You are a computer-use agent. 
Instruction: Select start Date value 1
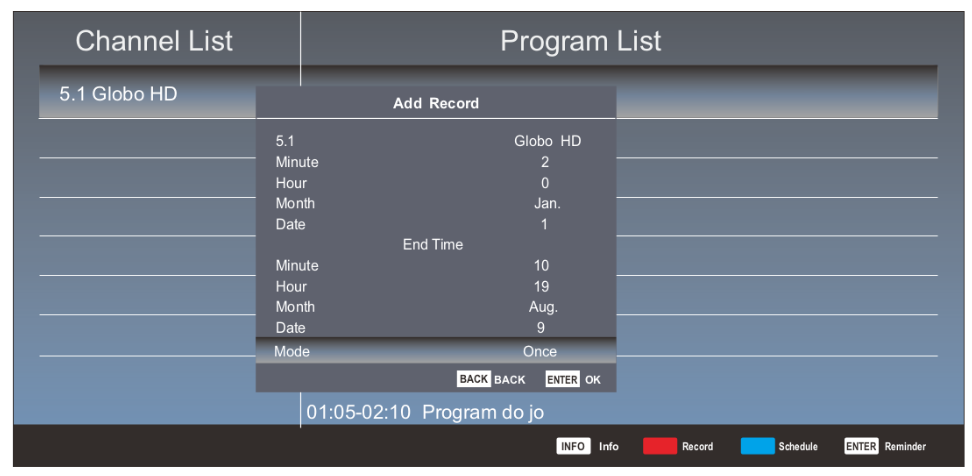544,225
